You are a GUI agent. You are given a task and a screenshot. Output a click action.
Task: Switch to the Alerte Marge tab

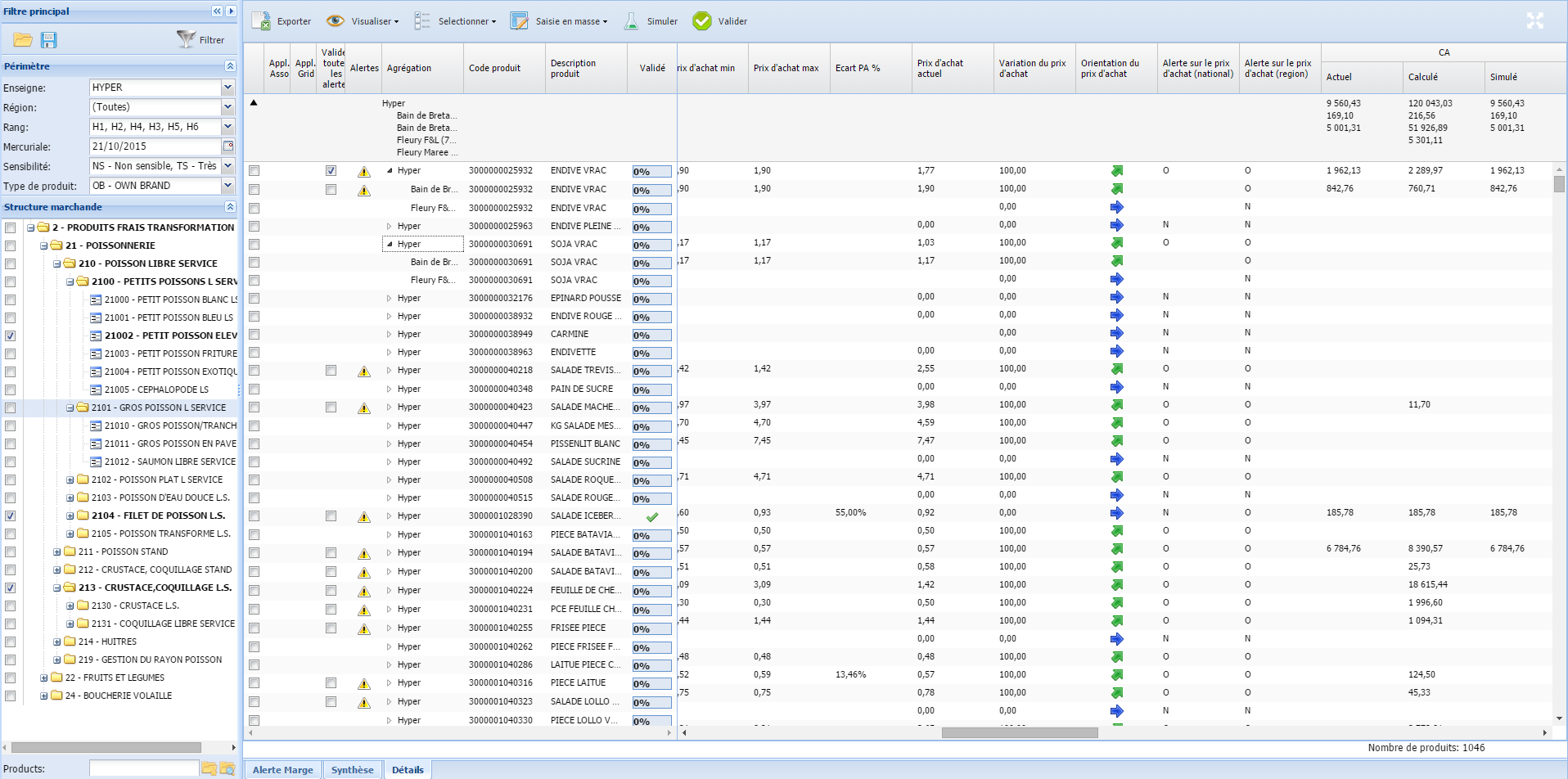coord(282,770)
